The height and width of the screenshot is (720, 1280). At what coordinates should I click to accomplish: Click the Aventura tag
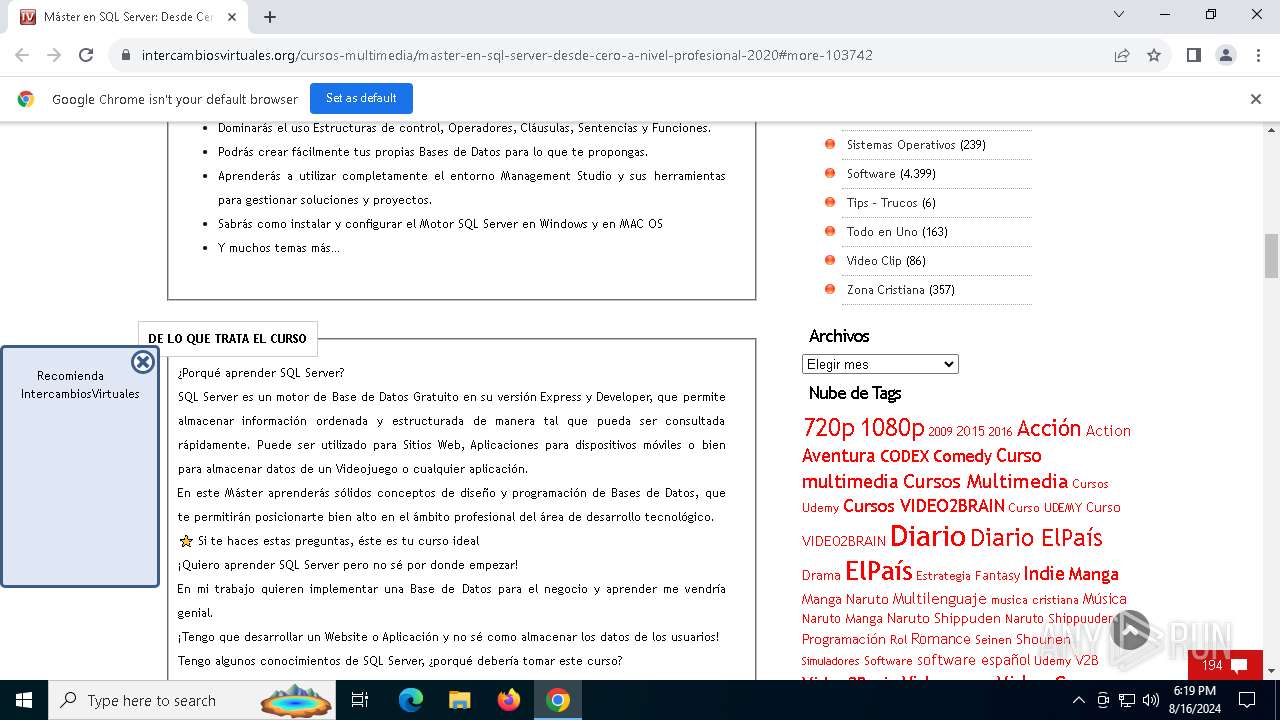[838, 456]
